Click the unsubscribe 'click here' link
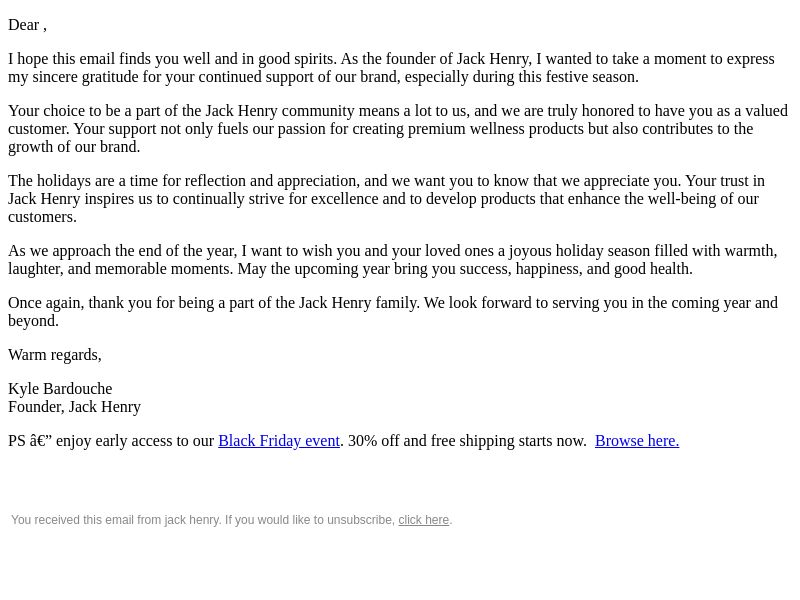Screen dimensions: 800x600 coord(423,520)
